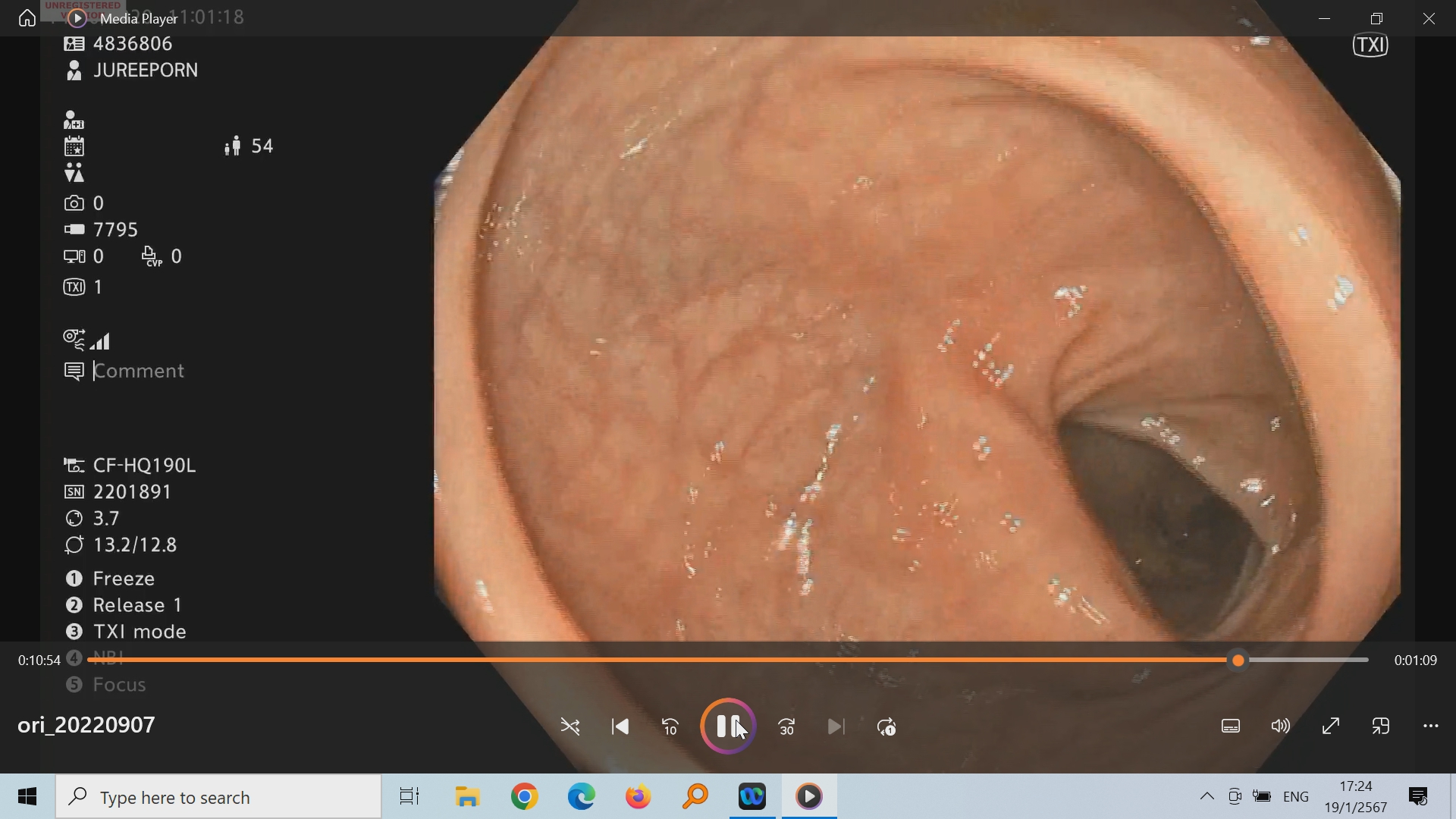Click the serial number 2201891
This screenshot has height=819, width=1456.
point(132,492)
